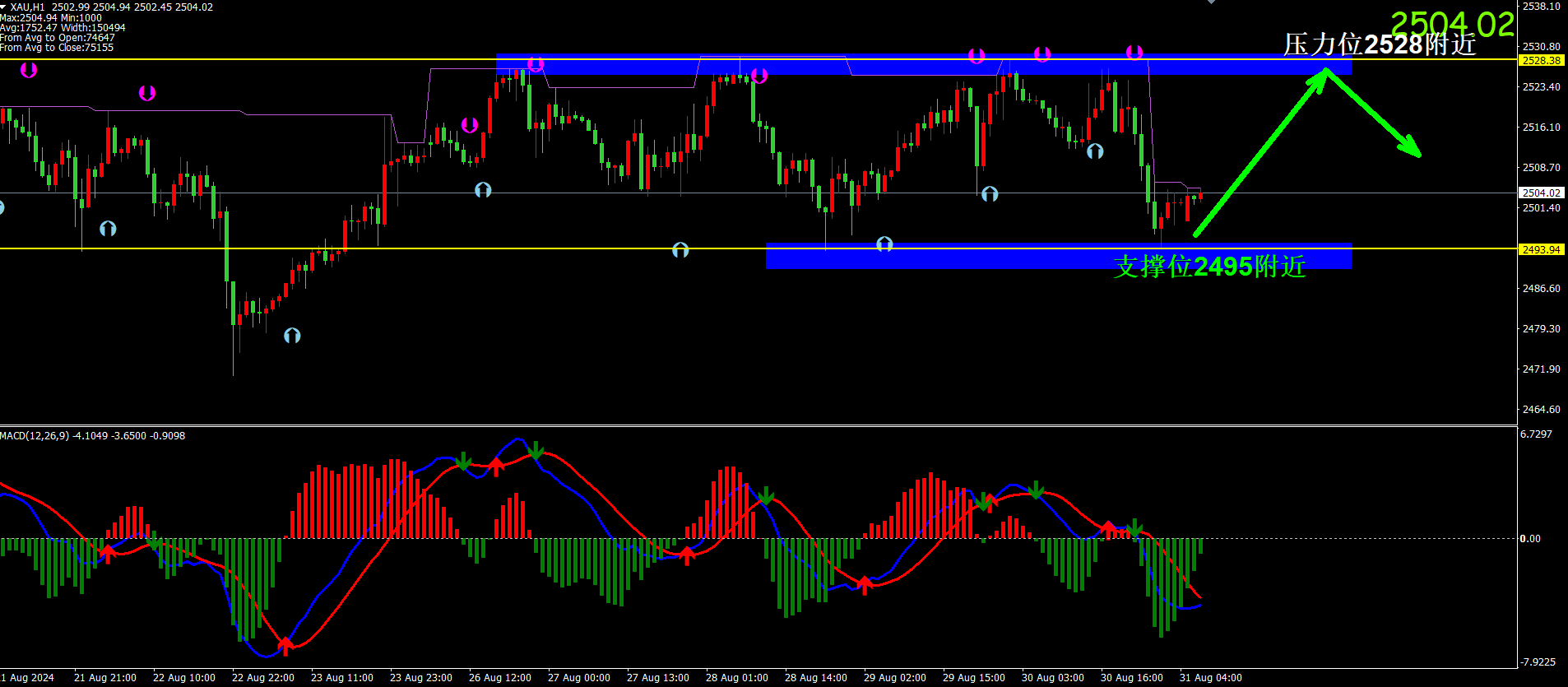The height and width of the screenshot is (687, 1568).
Task: Select the lowest blue up-arrow signal under 22 Aug low
Action: (292, 335)
